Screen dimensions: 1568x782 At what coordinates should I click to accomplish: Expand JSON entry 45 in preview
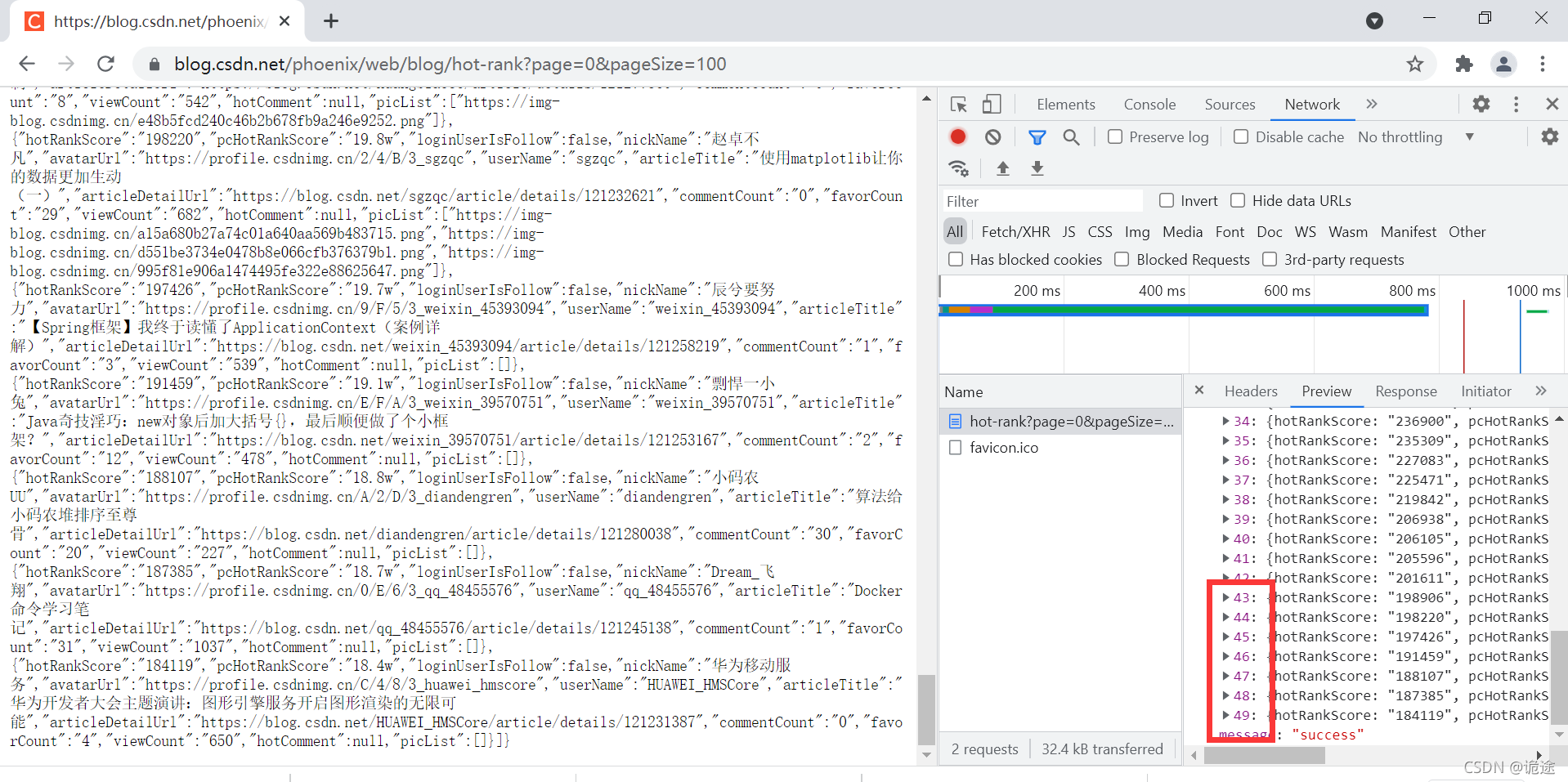click(1225, 637)
